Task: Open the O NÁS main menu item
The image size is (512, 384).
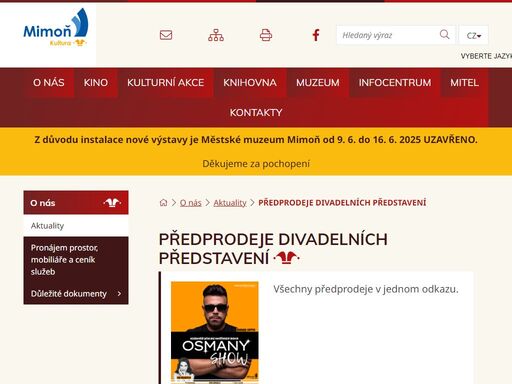Action: (x=49, y=83)
